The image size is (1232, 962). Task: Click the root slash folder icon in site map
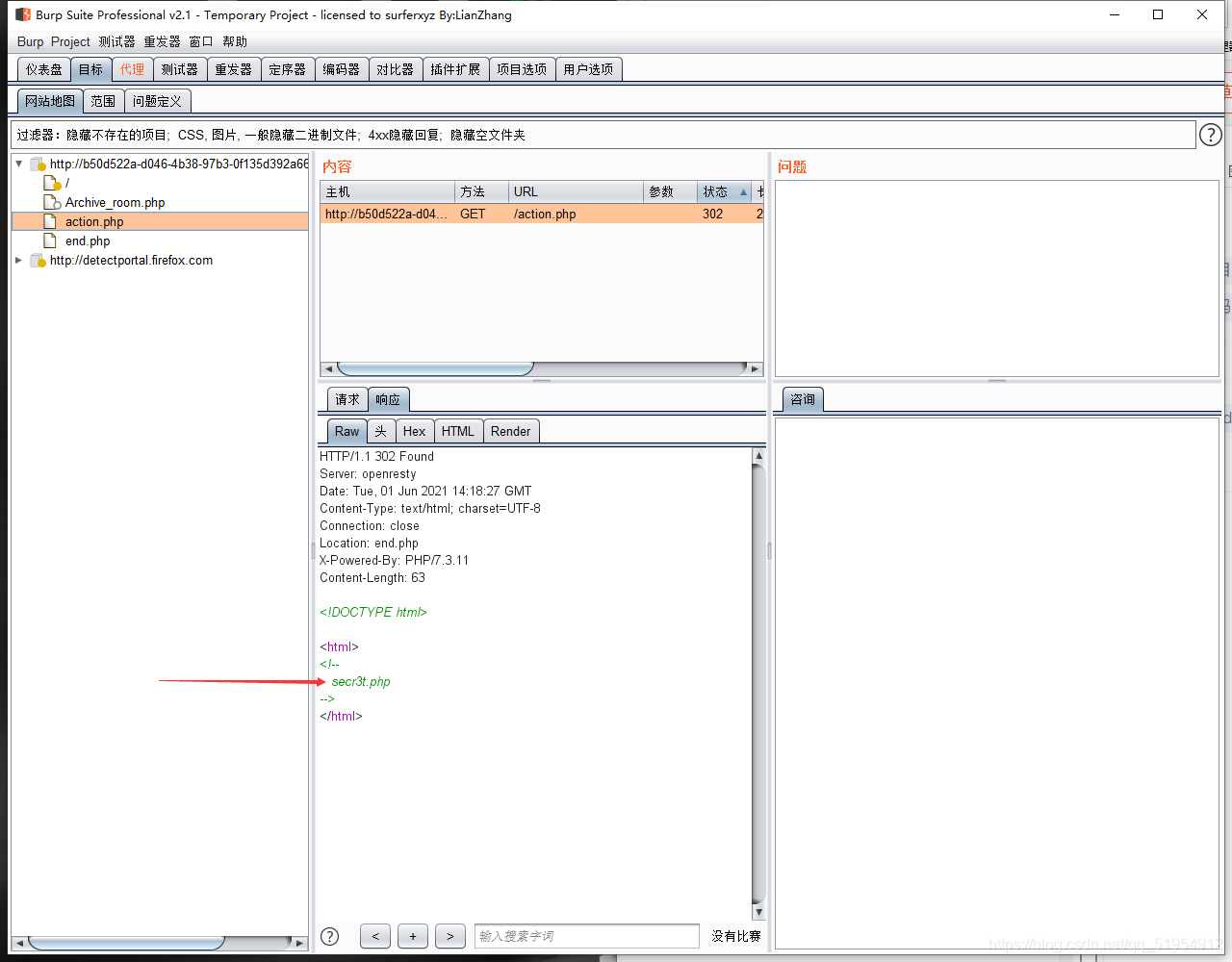[53, 183]
